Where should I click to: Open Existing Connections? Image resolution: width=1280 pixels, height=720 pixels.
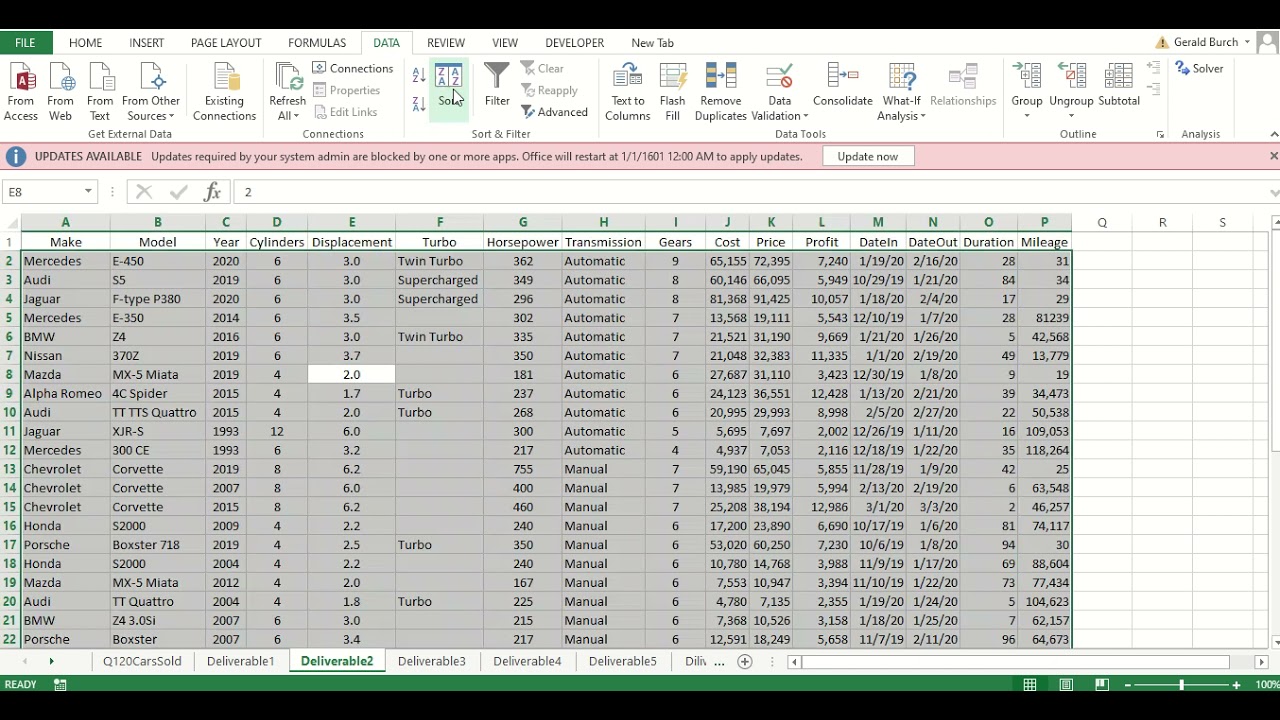(224, 91)
